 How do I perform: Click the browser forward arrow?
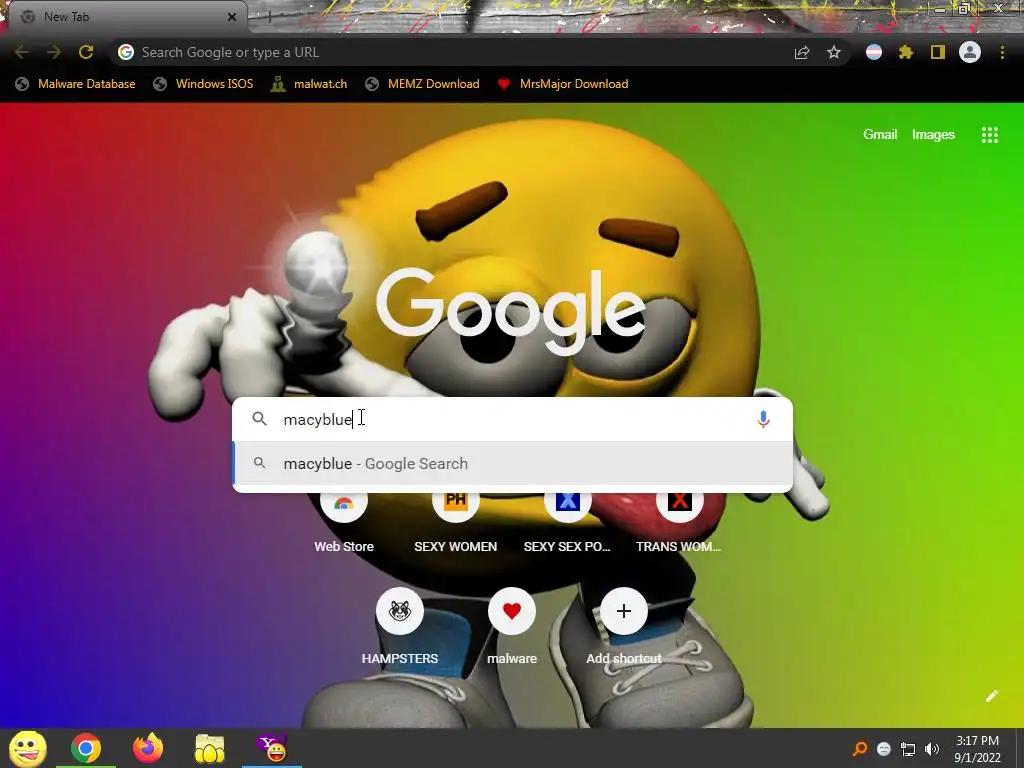click(54, 52)
